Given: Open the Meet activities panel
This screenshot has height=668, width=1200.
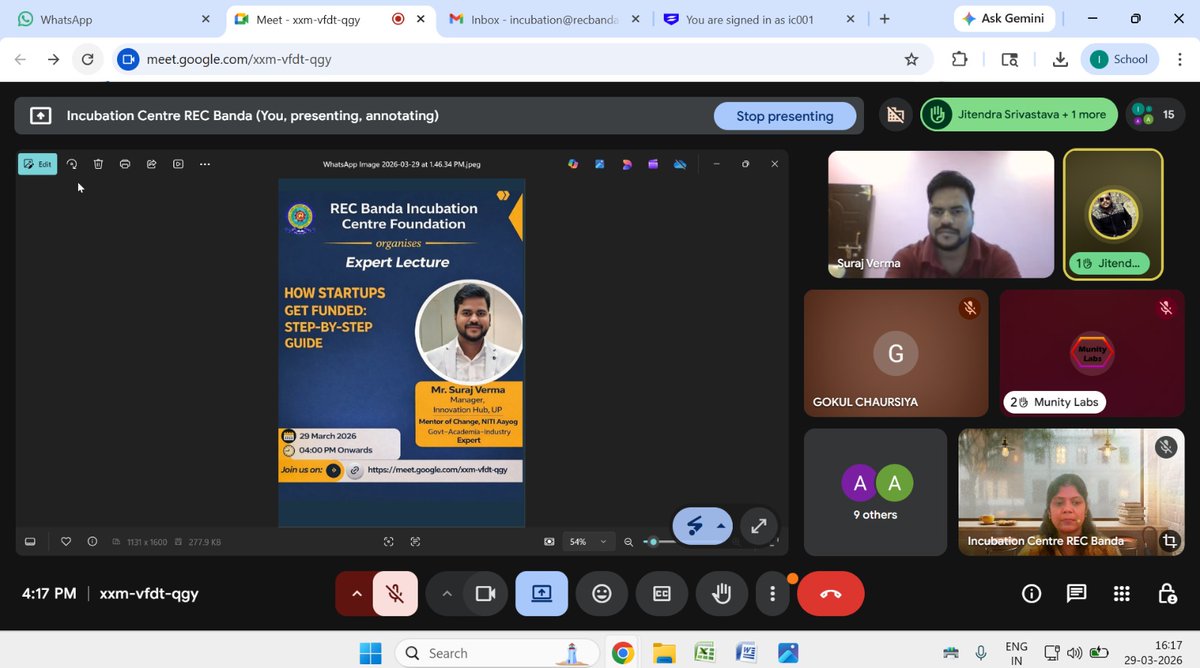Looking at the screenshot, I should click(1122, 594).
